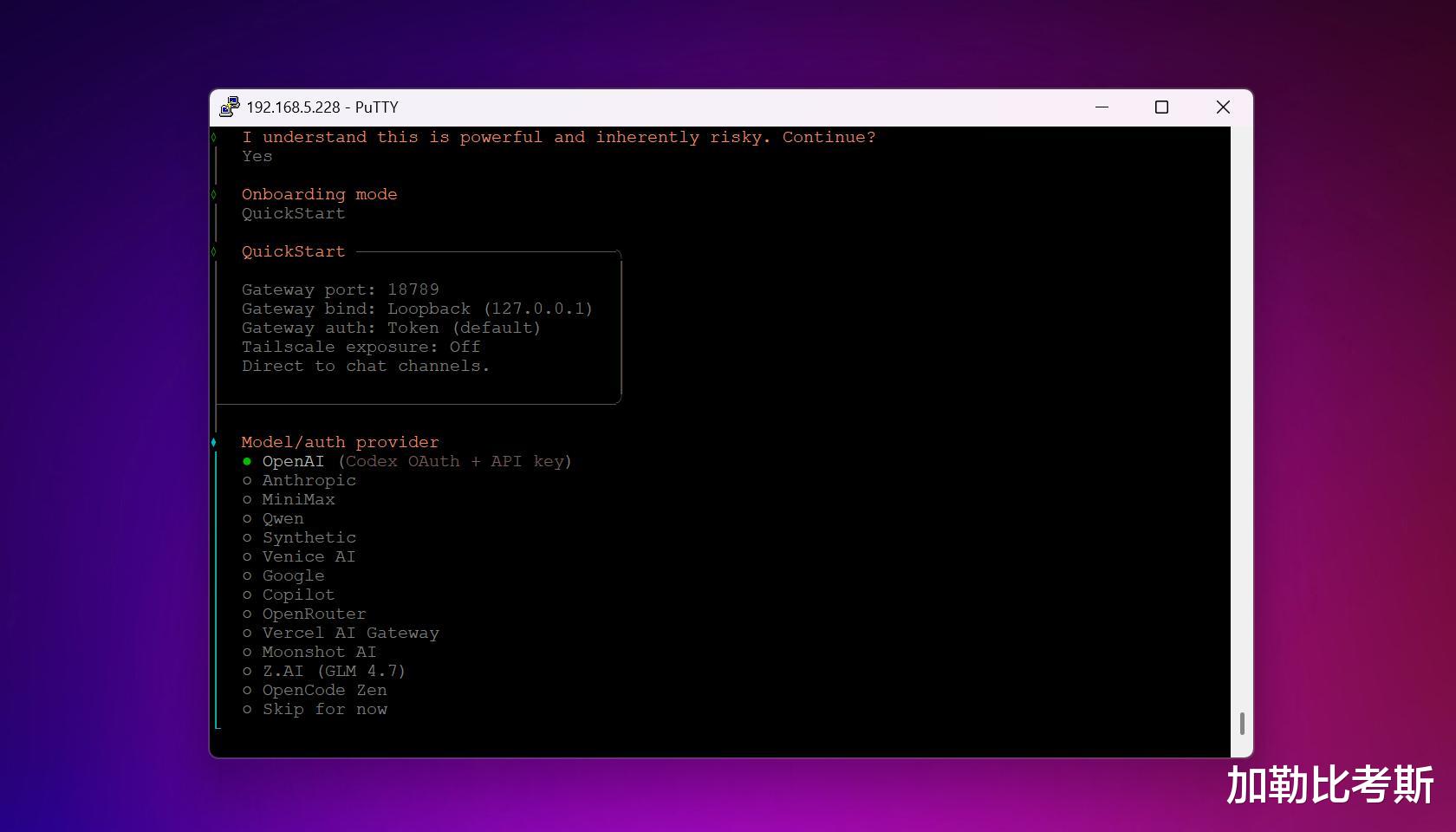Close the PuTTY window
Image resolution: width=1456 pixels, height=832 pixels.
click(x=1223, y=107)
